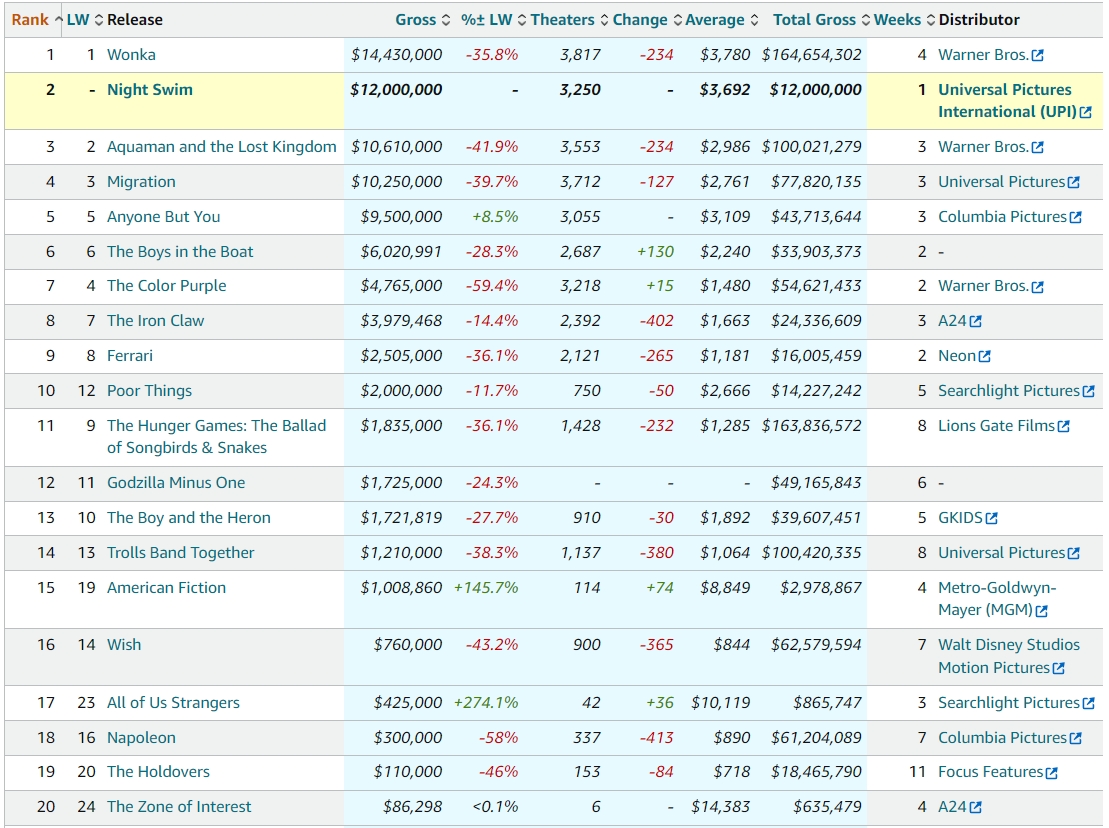Screen dimensions: 1109x828
Task: Click external link icon beside Neon
Action: click(x=985, y=356)
